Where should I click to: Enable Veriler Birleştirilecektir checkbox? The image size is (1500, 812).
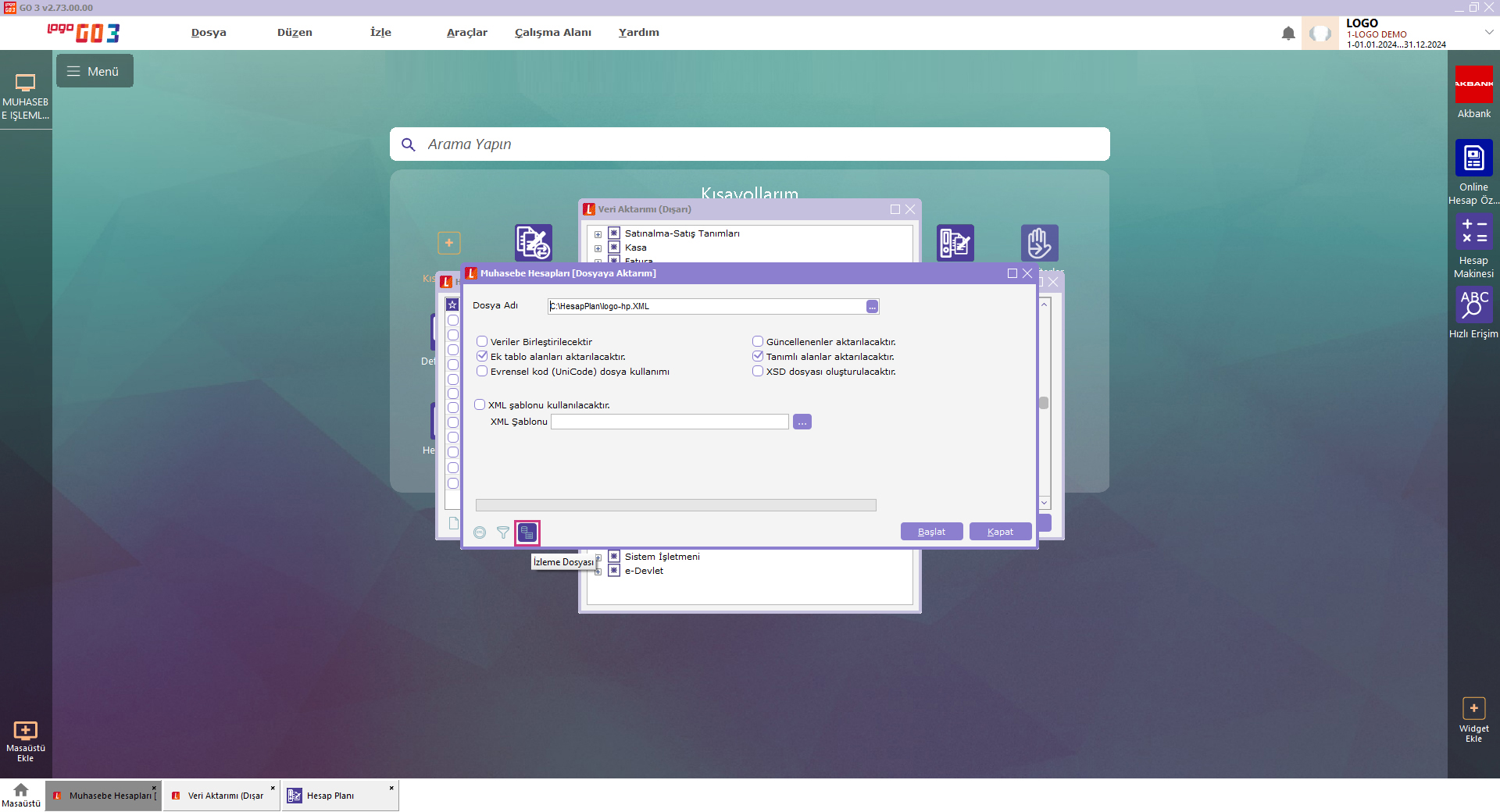482,341
